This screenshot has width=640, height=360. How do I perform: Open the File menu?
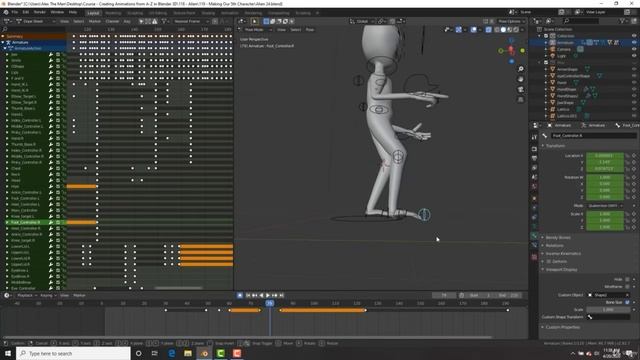pyautogui.click(x=15, y=12)
